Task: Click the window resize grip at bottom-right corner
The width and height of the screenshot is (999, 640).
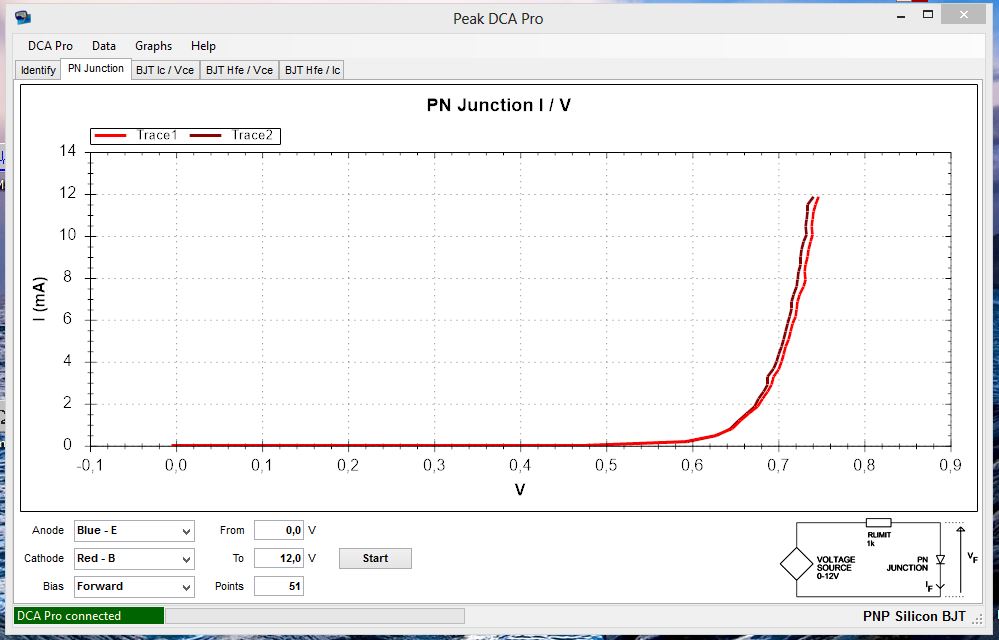Action: [x=978, y=618]
